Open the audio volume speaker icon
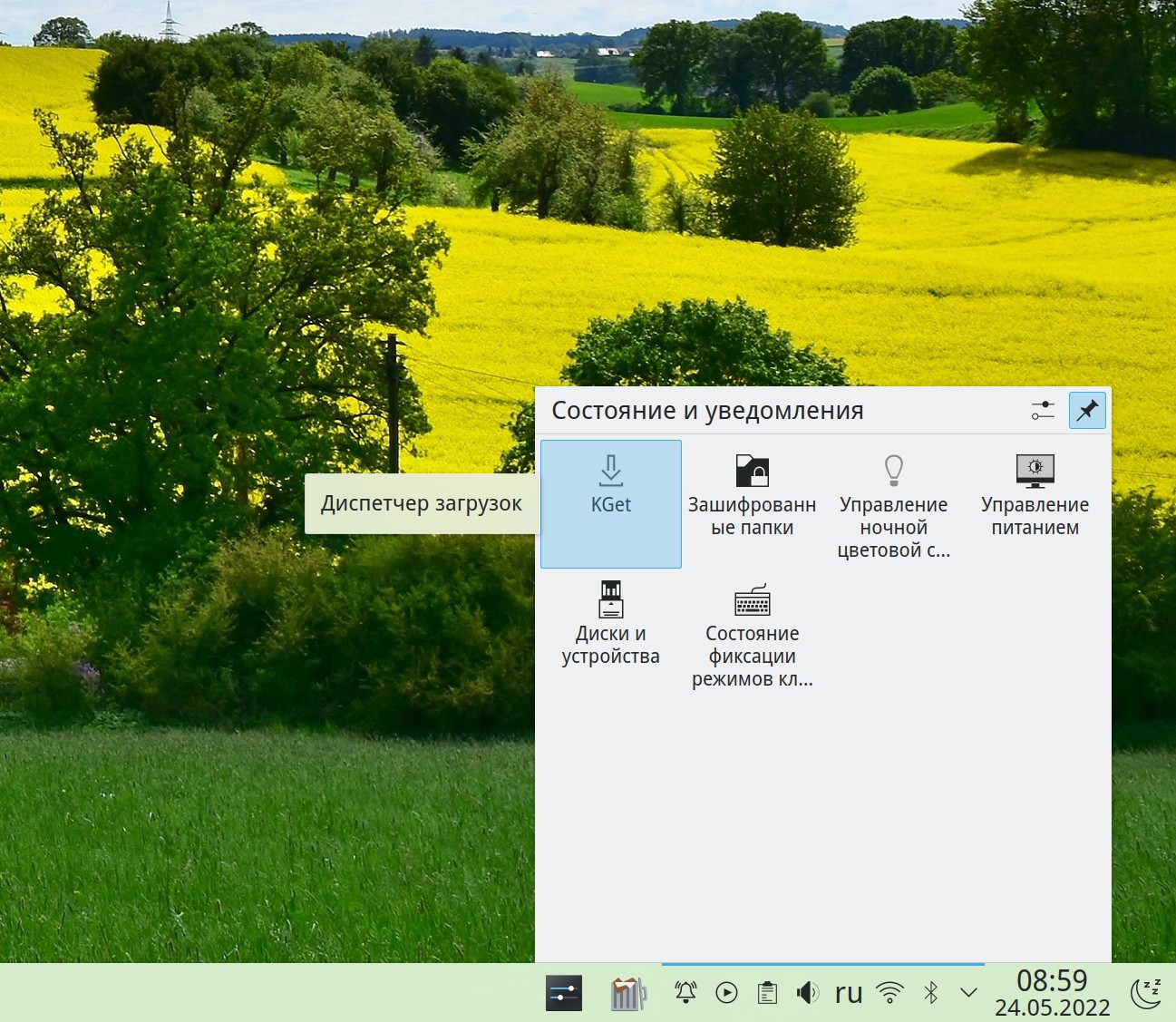 click(807, 993)
